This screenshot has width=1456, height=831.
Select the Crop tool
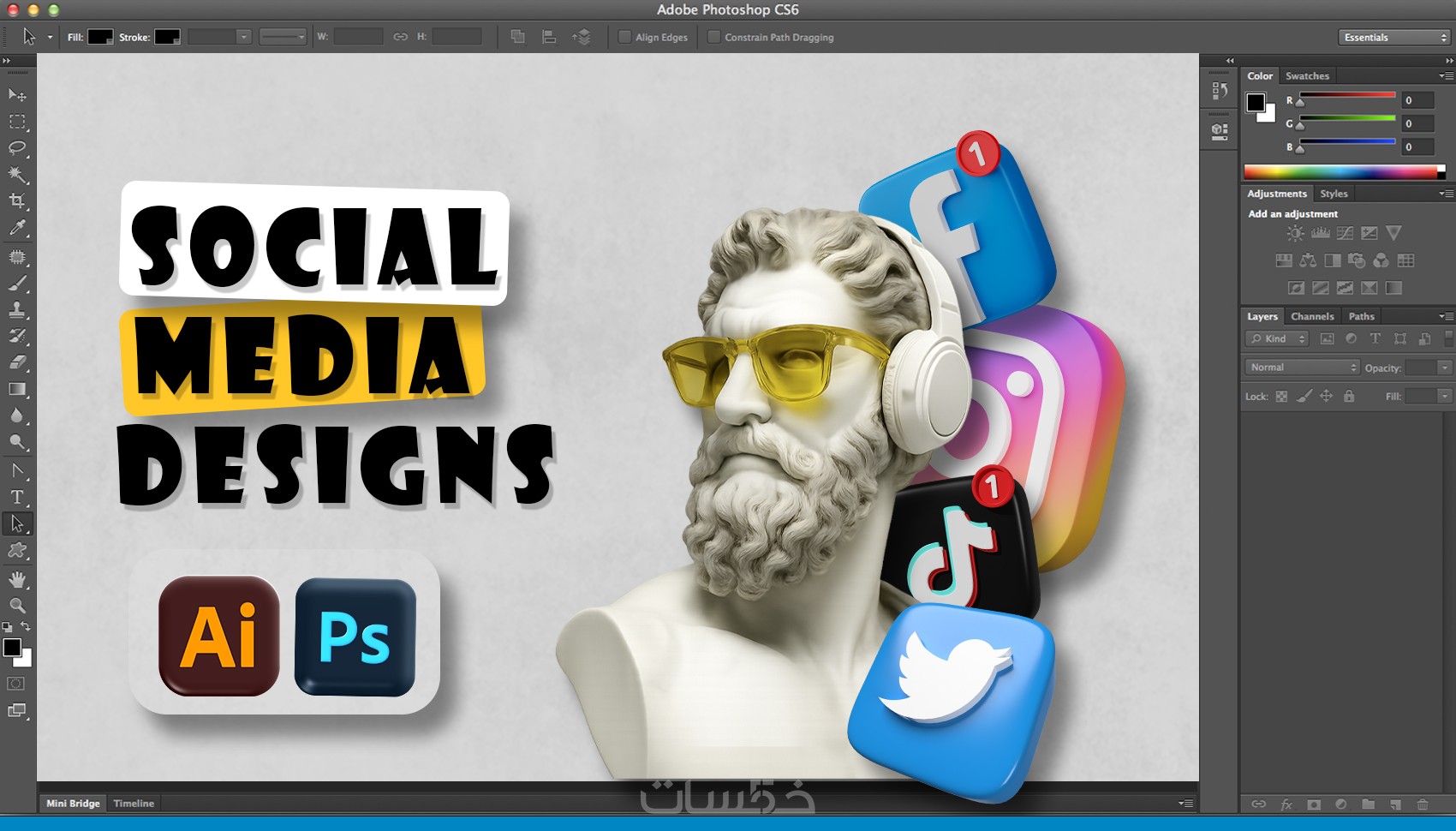(x=17, y=201)
